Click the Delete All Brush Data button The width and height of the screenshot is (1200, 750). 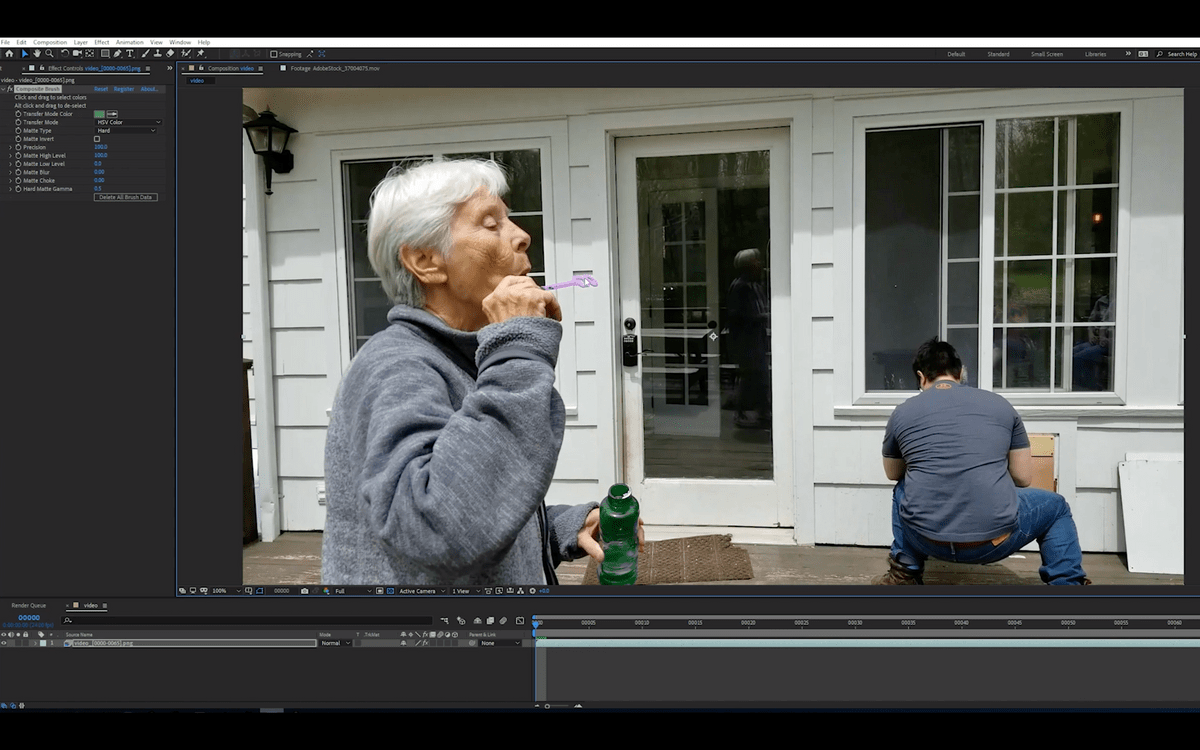pos(126,197)
